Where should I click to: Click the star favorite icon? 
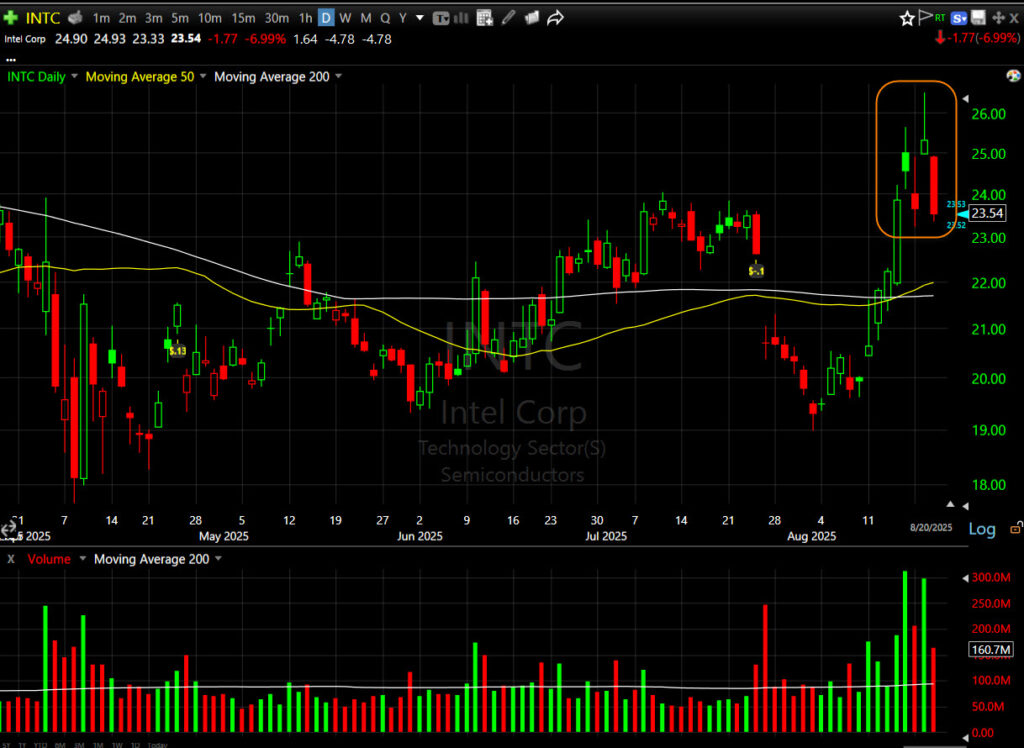pos(907,18)
